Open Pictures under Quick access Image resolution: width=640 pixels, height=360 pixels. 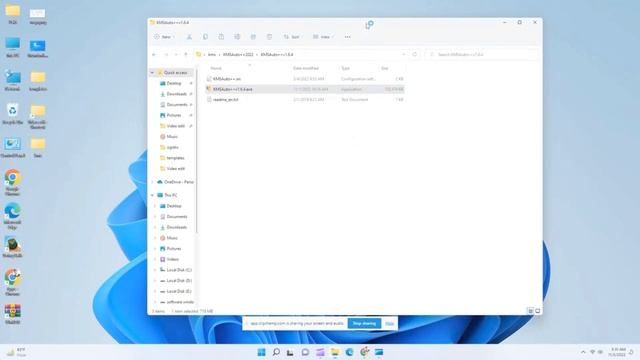(x=173, y=115)
